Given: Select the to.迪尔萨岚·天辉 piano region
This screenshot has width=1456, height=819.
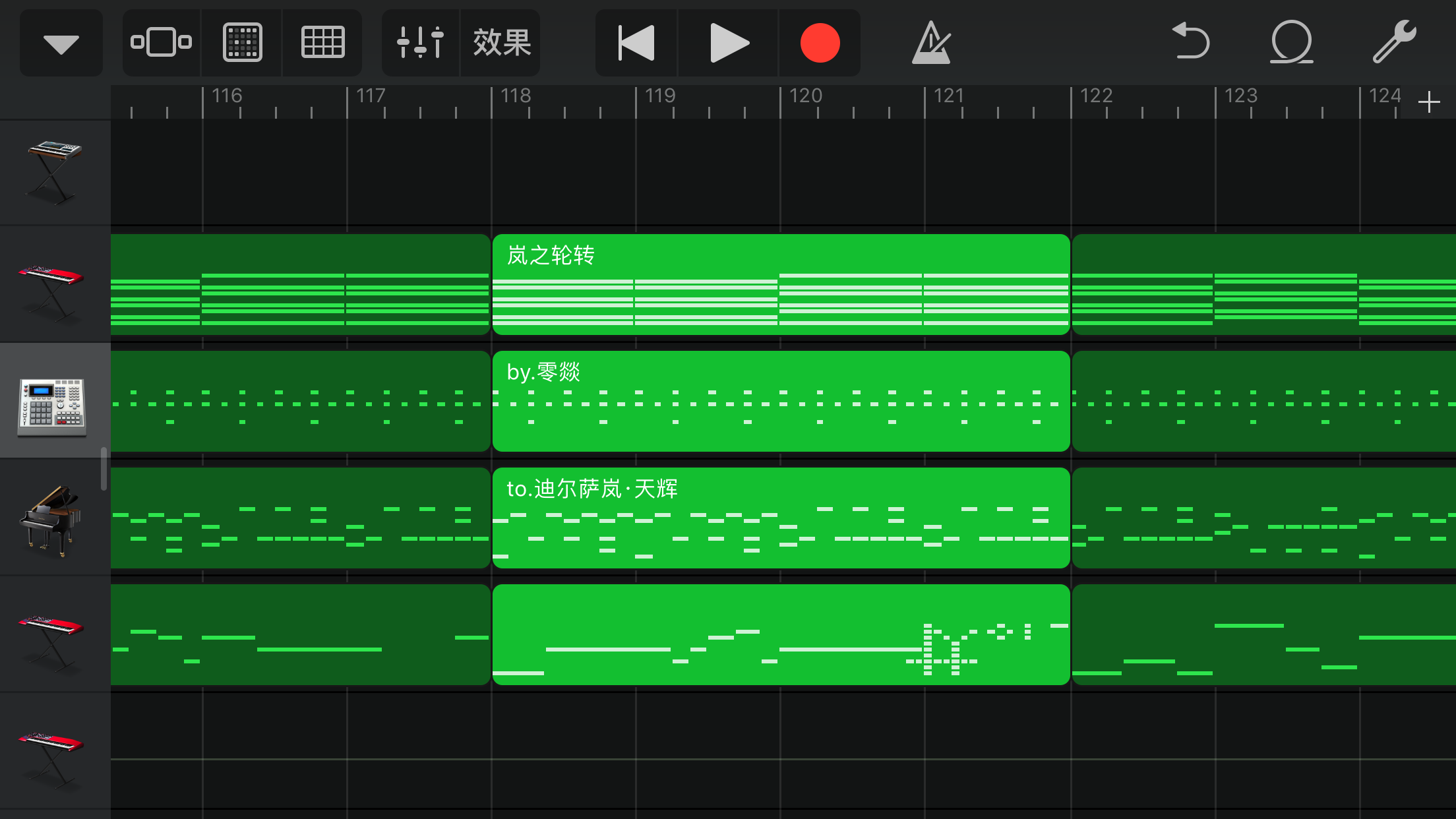Looking at the screenshot, I should point(781,518).
